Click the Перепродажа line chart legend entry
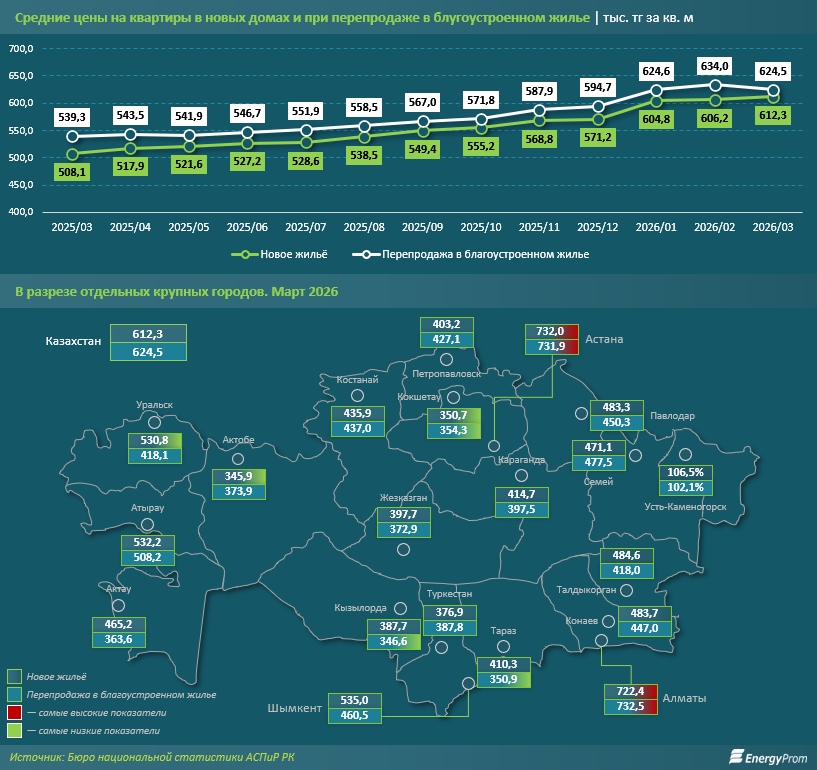Screen dimensions: 817x770 pos(470,254)
